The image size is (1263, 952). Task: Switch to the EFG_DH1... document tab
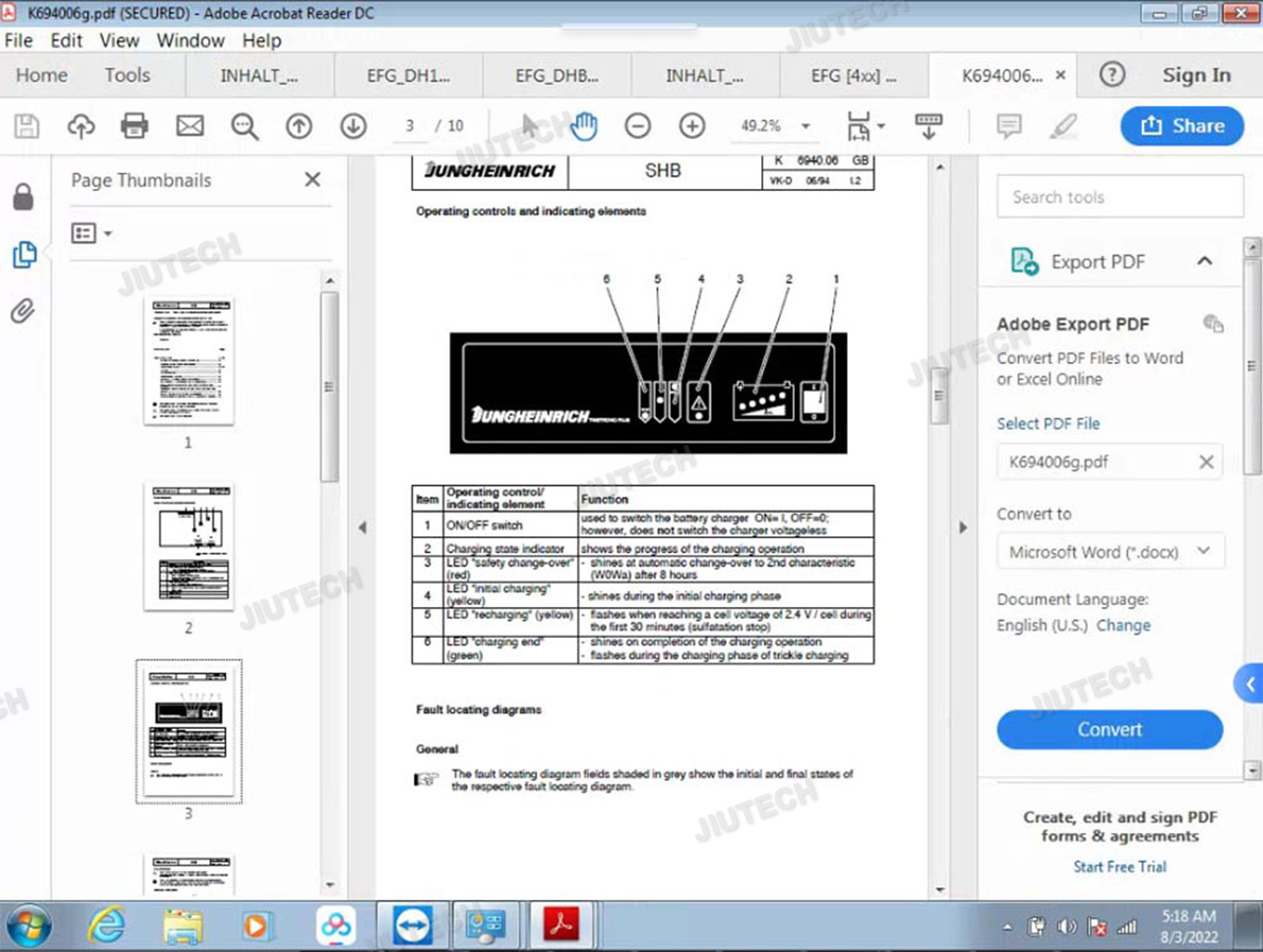[408, 76]
